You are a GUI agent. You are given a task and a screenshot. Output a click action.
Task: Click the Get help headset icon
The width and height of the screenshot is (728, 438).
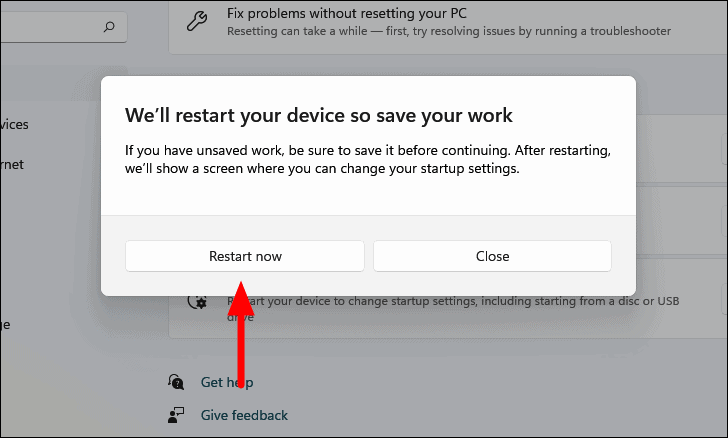[176, 382]
